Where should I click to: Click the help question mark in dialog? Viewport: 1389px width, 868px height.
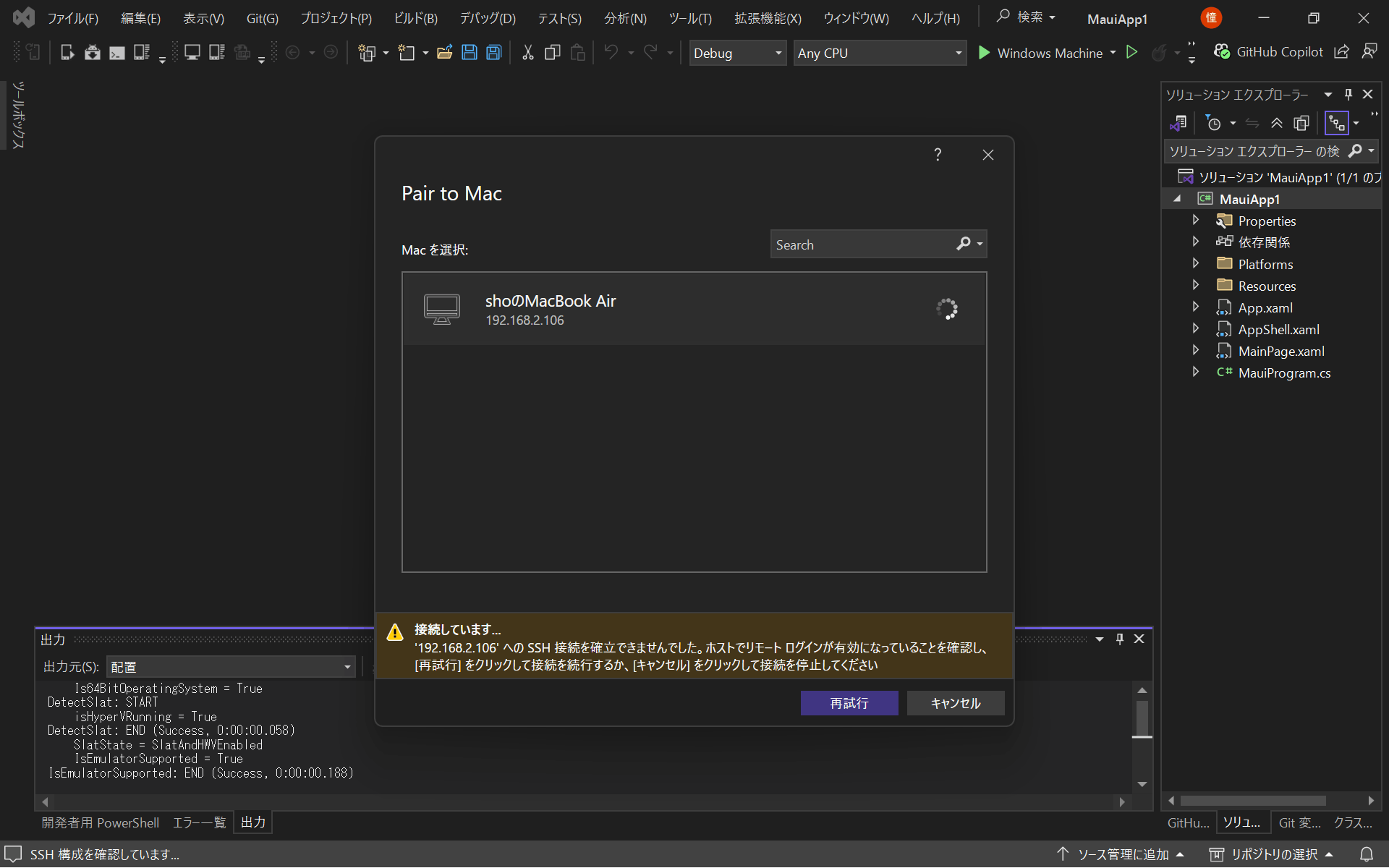tap(938, 155)
